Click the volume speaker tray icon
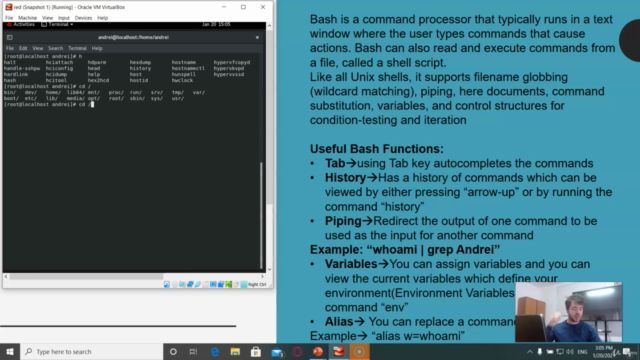 [x=570, y=352]
